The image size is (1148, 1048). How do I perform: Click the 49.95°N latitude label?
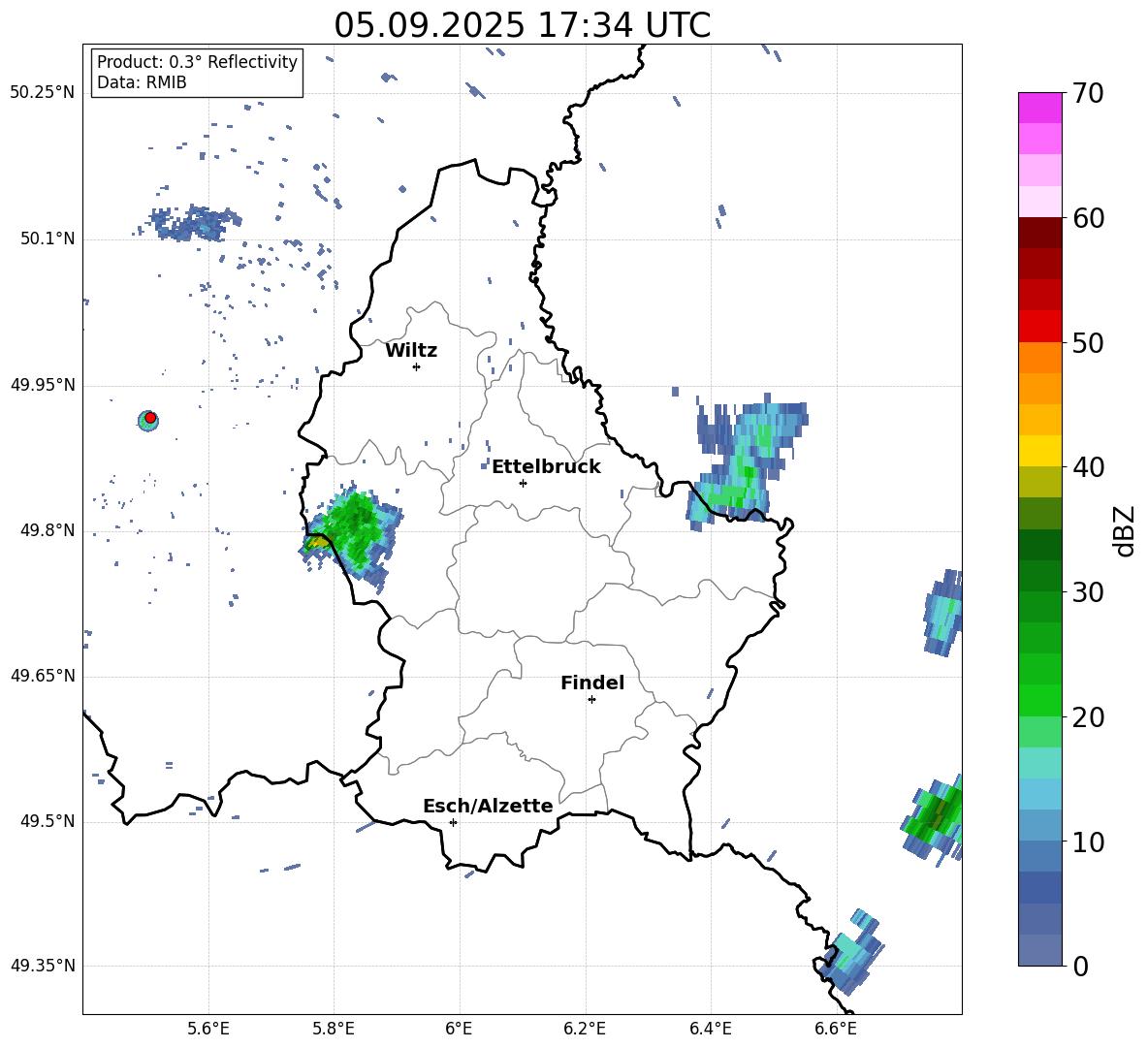point(43,385)
